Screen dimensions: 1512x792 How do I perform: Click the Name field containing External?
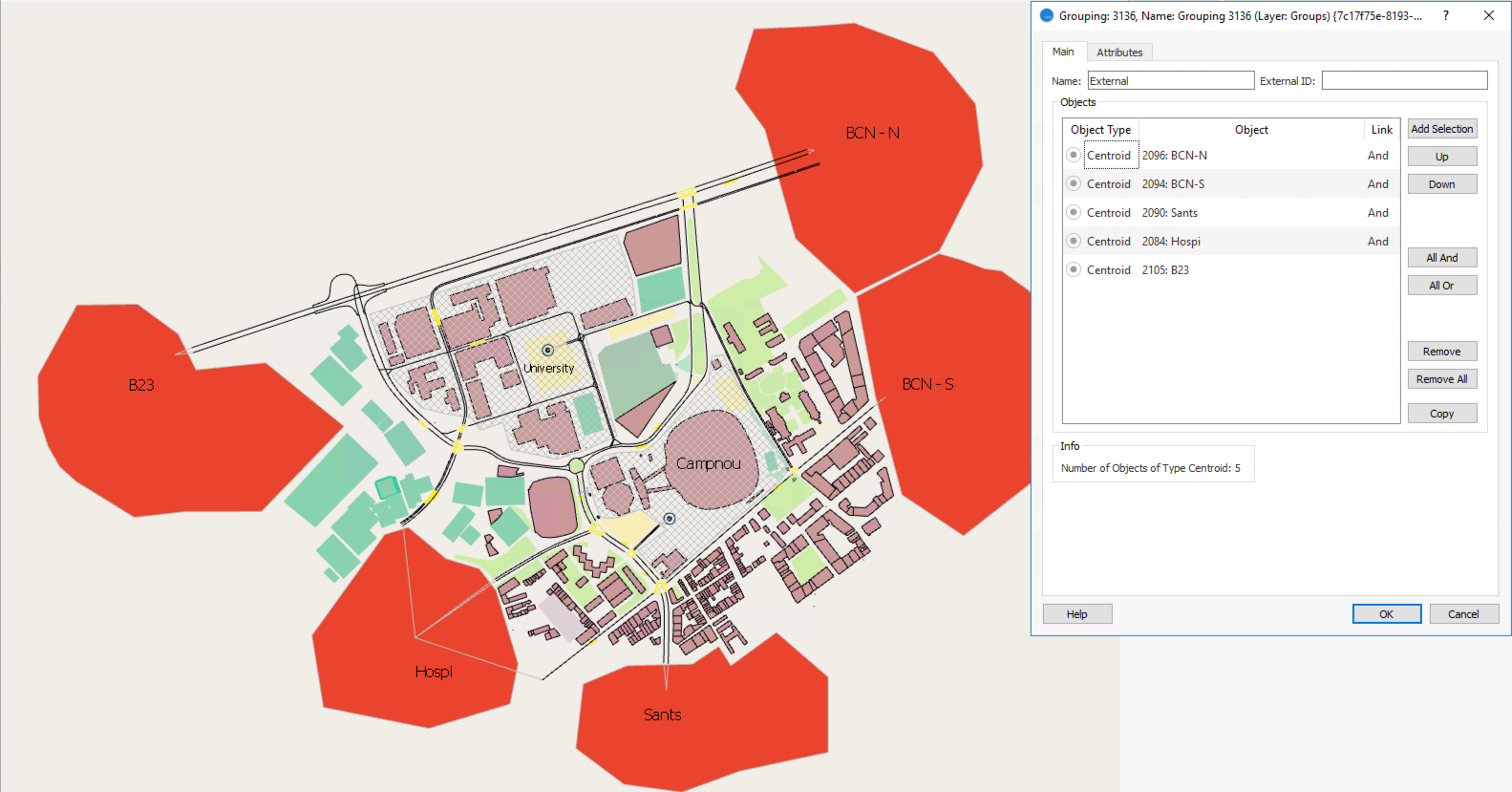tap(1170, 81)
